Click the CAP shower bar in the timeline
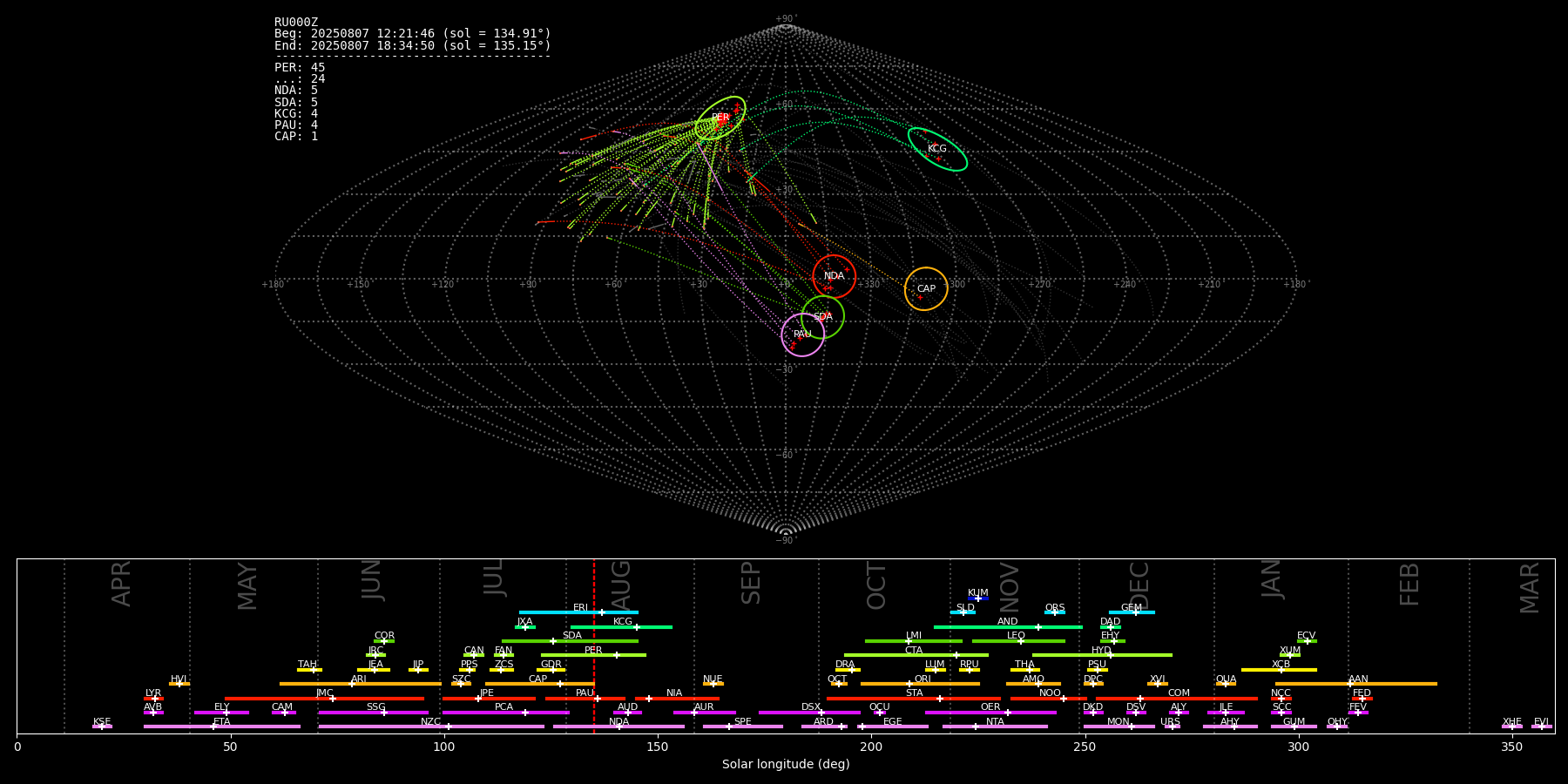Screen dimensions: 1568x784 (539, 684)
